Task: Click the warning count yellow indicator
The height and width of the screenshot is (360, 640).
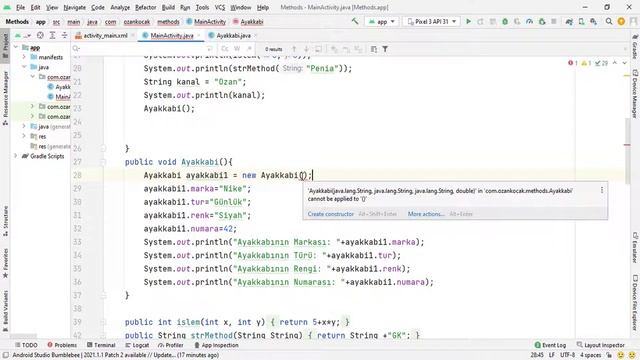Action: [x=586, y=63]
